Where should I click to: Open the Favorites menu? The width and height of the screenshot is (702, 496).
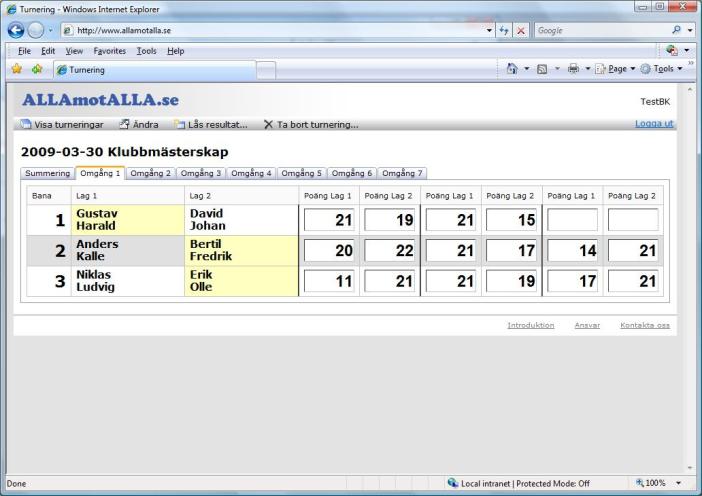(109, 50)
